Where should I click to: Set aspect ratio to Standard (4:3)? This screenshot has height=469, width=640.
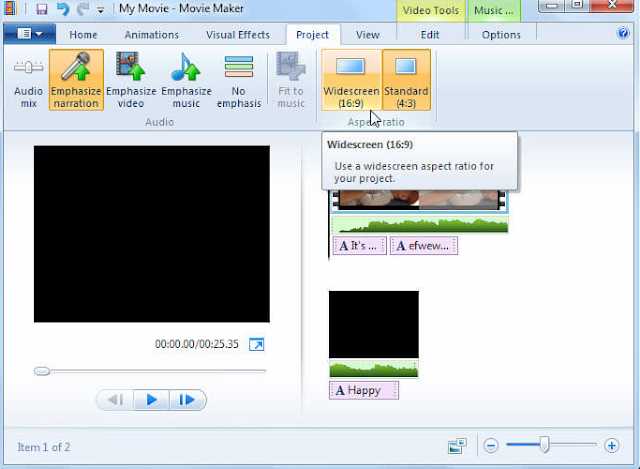point(406,80)
